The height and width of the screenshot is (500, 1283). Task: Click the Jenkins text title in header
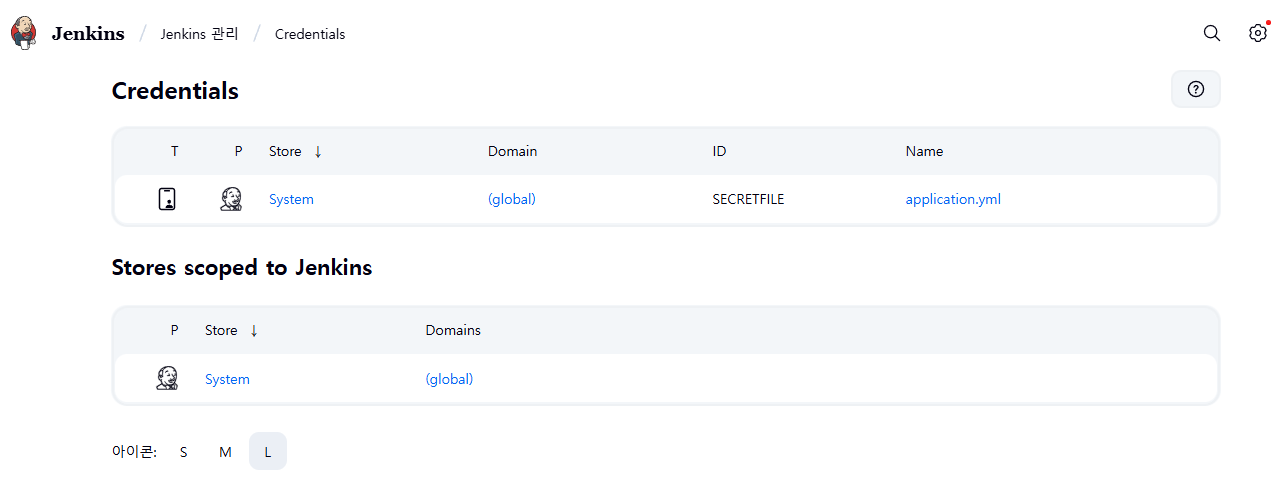88,34
